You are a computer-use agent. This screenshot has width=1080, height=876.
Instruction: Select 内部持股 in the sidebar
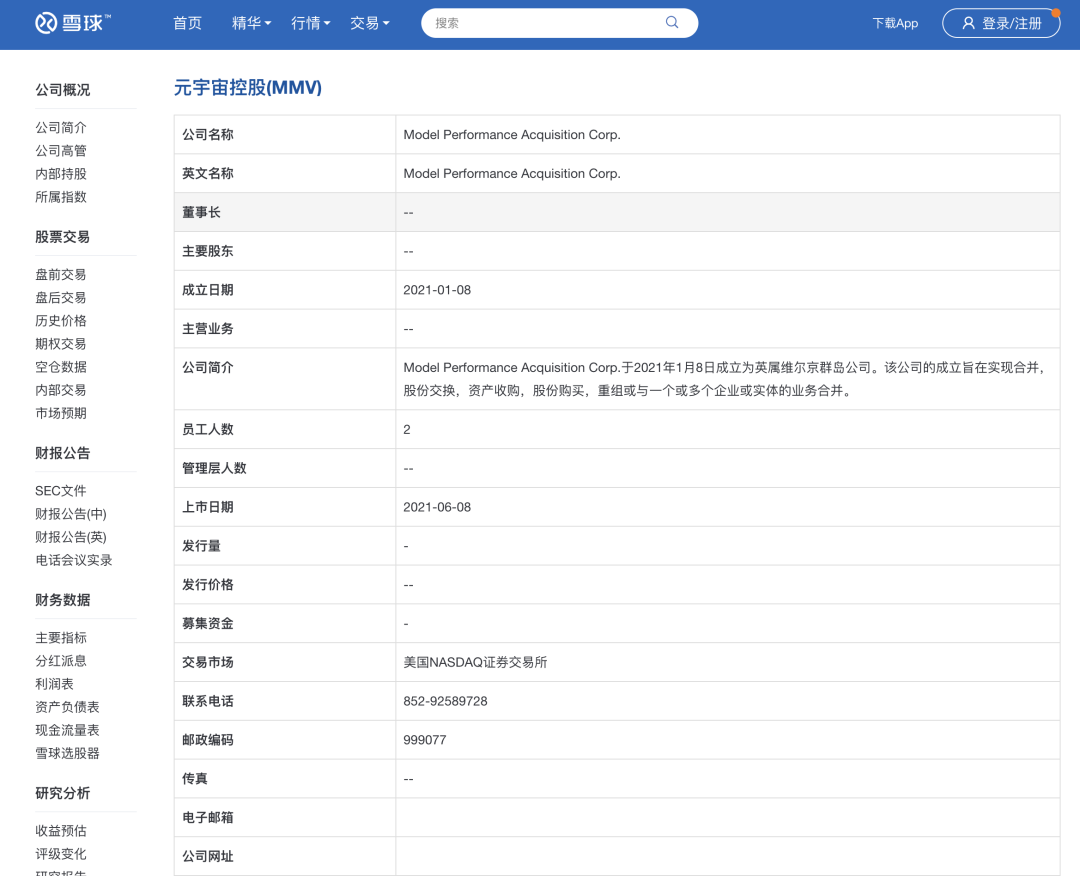pyautogui.click(x=61, y=174)
